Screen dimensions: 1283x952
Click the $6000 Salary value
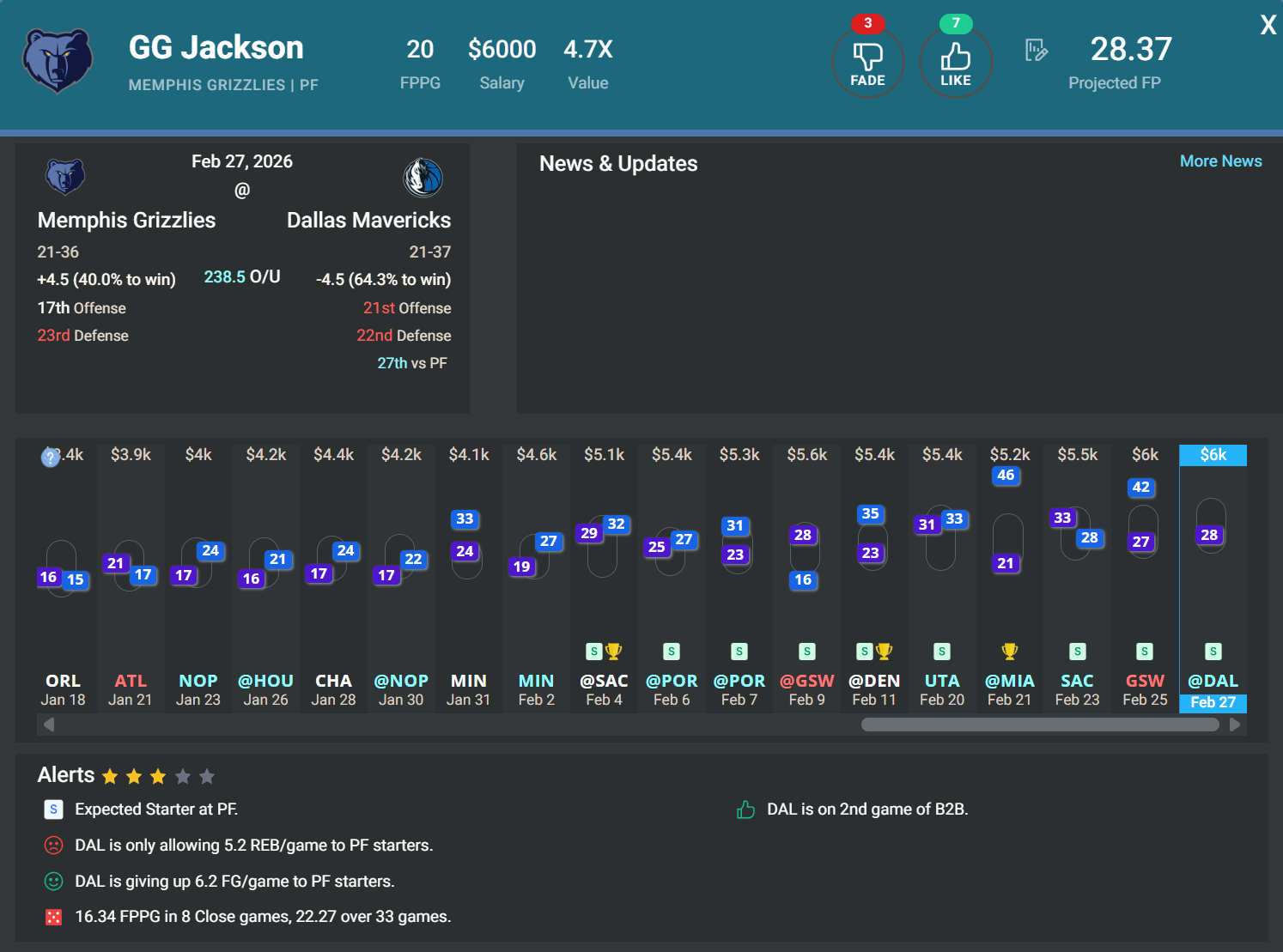[502, 49]
